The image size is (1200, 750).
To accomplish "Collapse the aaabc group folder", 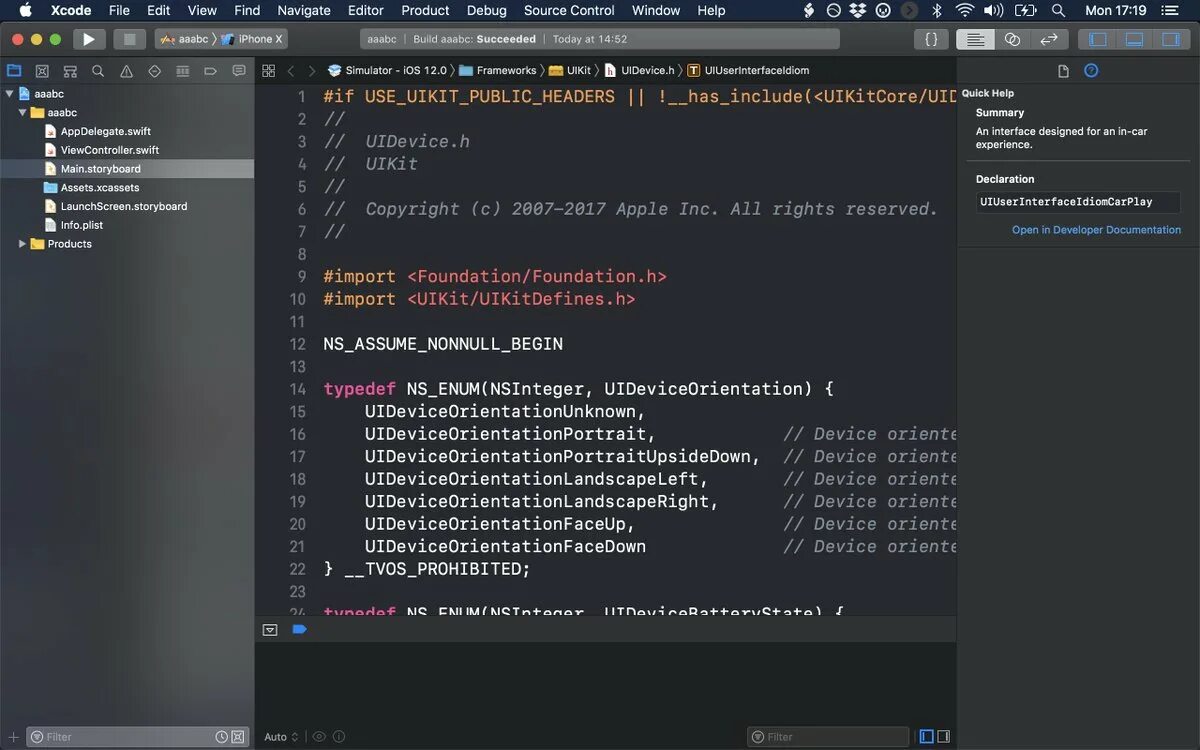I will pyautogui.click(x=23, y=112).
